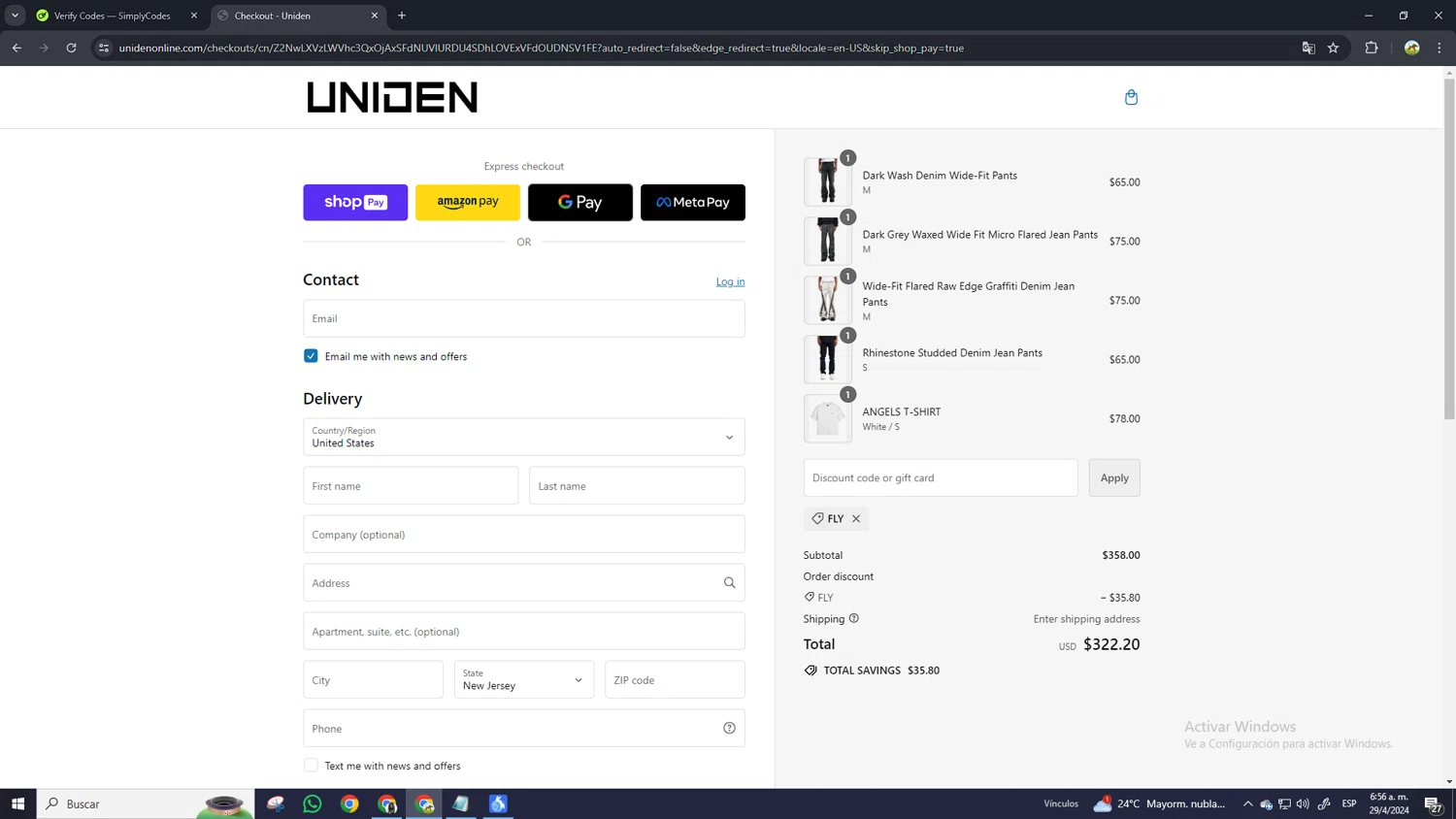1456x819 pixels.
Task: View site information icon in address bar
Action: coord(104,48)
